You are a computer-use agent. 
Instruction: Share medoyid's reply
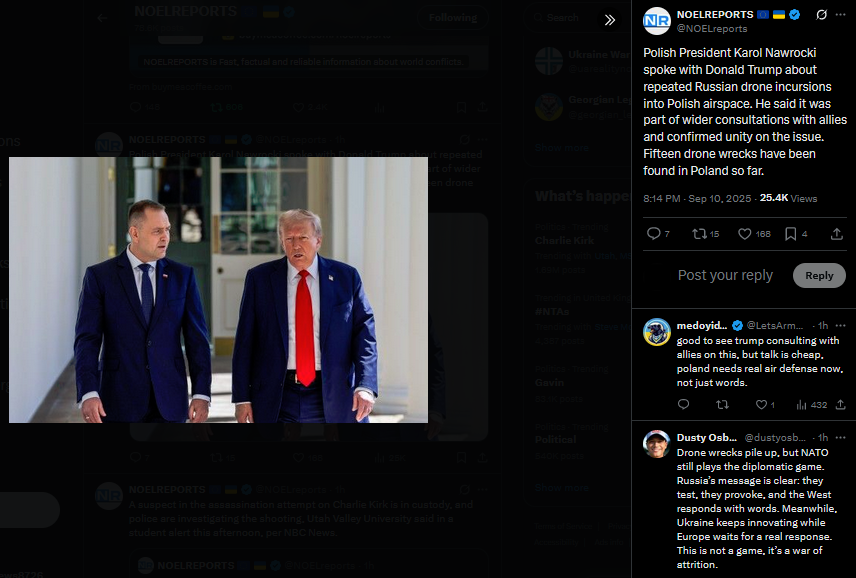click(841, 404)
